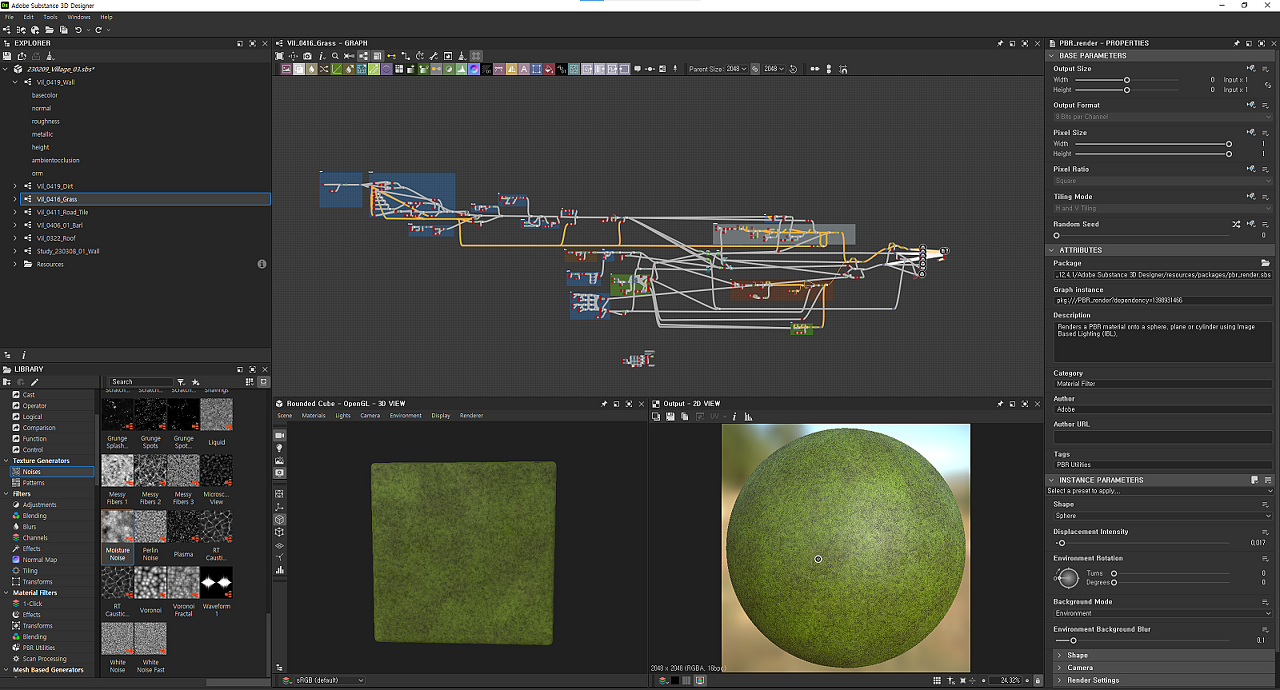1280x690 pixels.
Task: Open the Materials menu in 3D view
Action: coord(314,415)
